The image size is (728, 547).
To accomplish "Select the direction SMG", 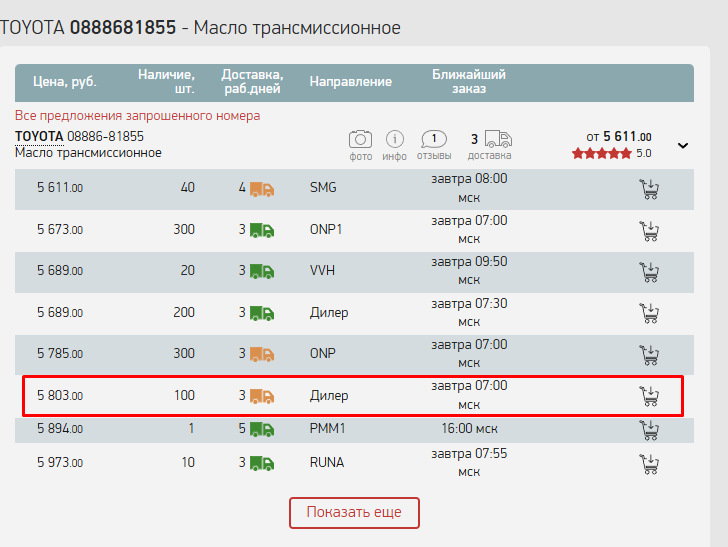I will tap(323, 188).
